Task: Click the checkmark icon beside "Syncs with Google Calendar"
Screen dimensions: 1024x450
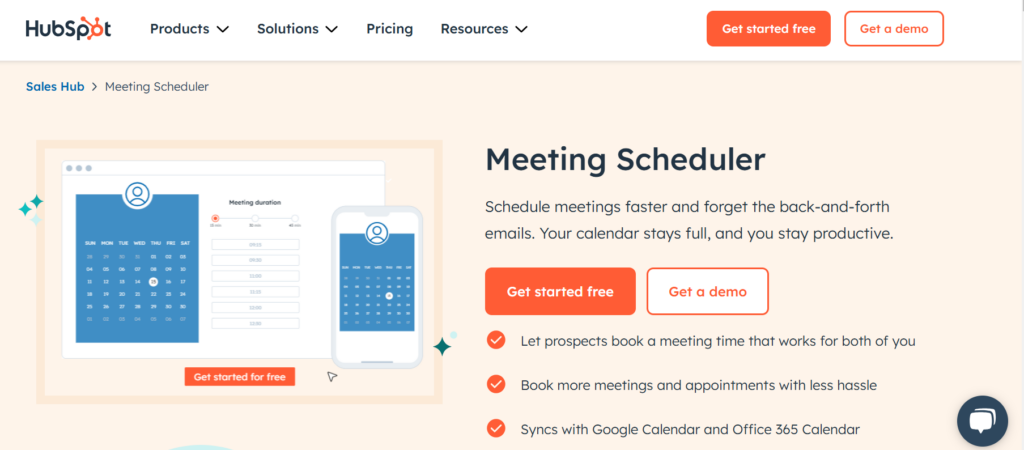Action: 496,429
